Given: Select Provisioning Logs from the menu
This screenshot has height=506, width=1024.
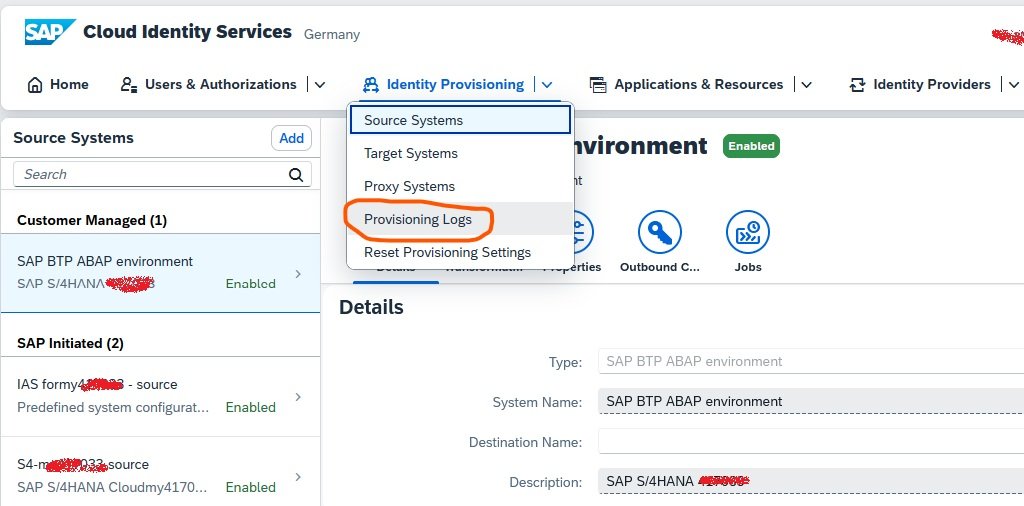Looking at the screenshot, I should point(417,219).
